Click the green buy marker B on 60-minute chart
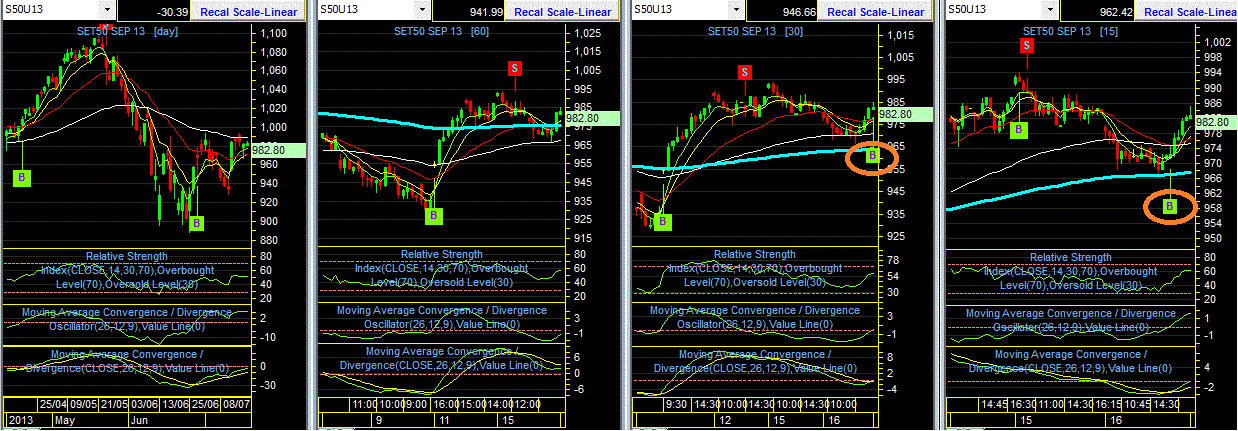This screenshot has width=1238, height=431. pyautogui.click(x=434, y=214)
